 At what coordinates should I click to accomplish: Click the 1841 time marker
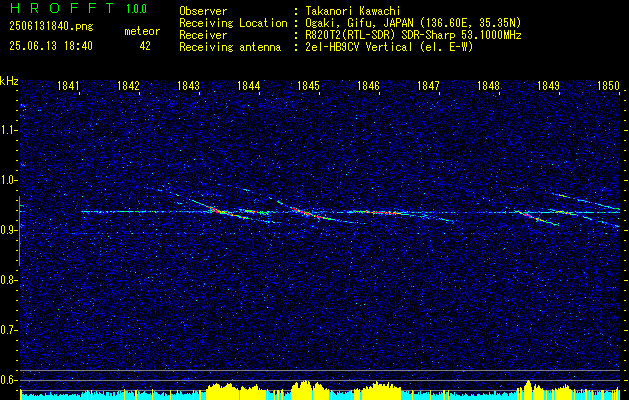pos(68,86)
